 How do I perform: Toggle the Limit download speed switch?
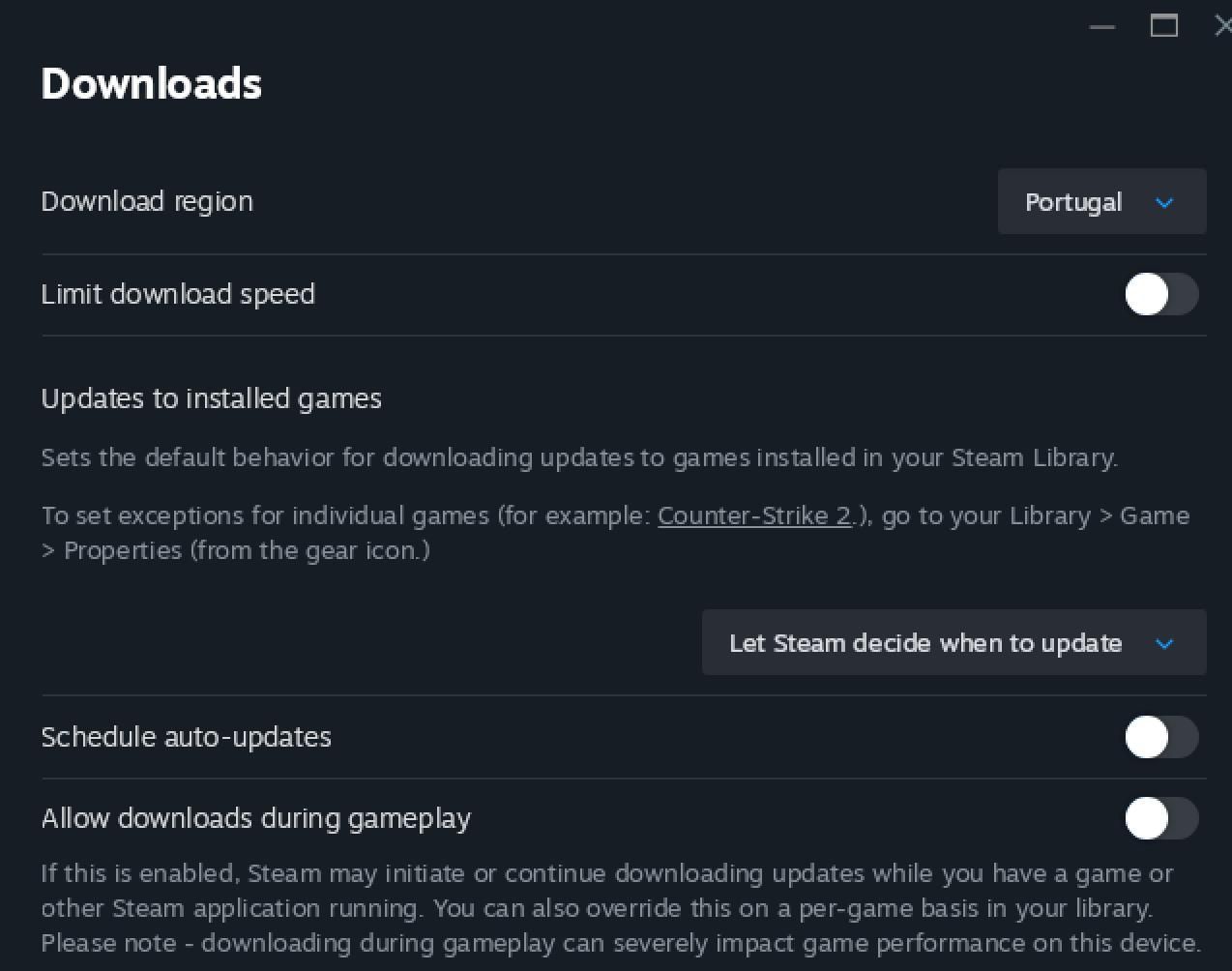(x=1161, y=294)
